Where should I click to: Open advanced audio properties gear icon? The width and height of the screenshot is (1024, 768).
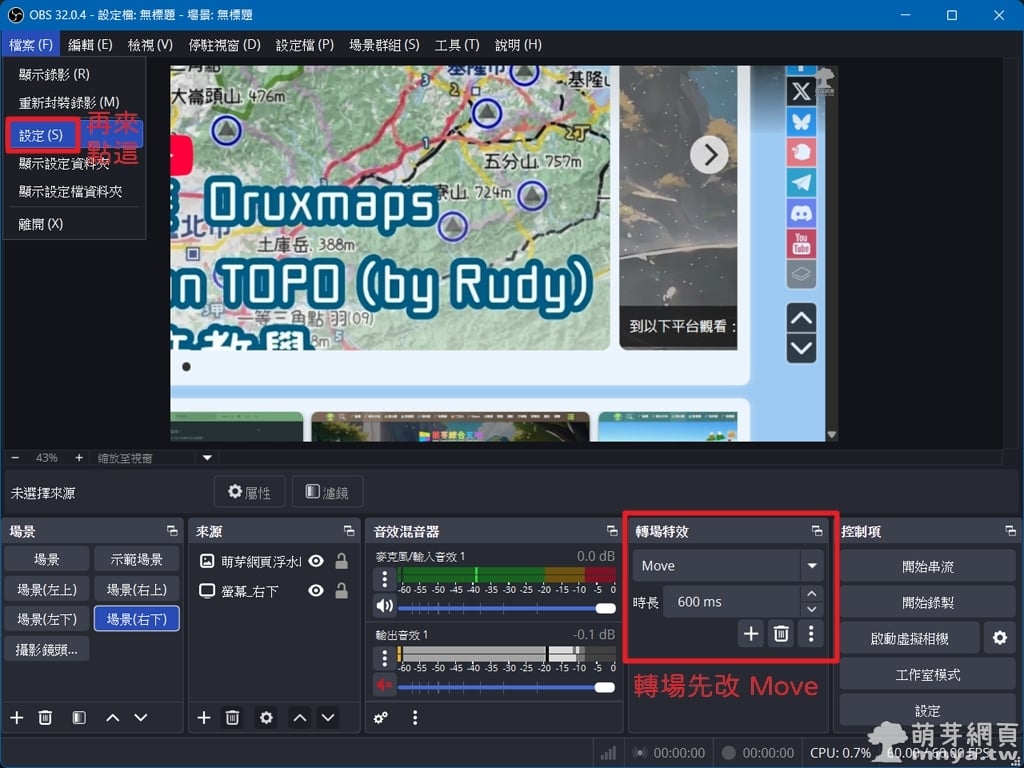coord(381,717)
